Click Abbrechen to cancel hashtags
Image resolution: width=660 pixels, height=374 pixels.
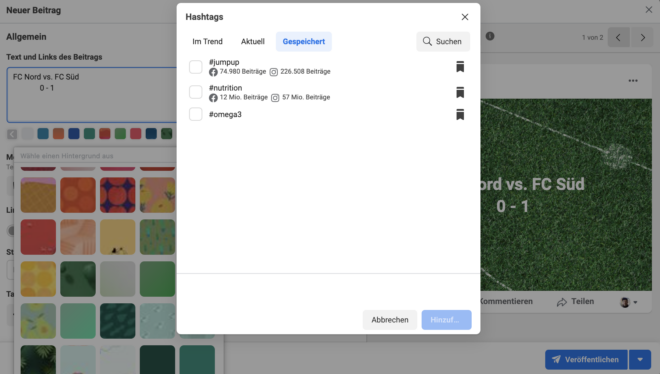(x=390, y=320)
